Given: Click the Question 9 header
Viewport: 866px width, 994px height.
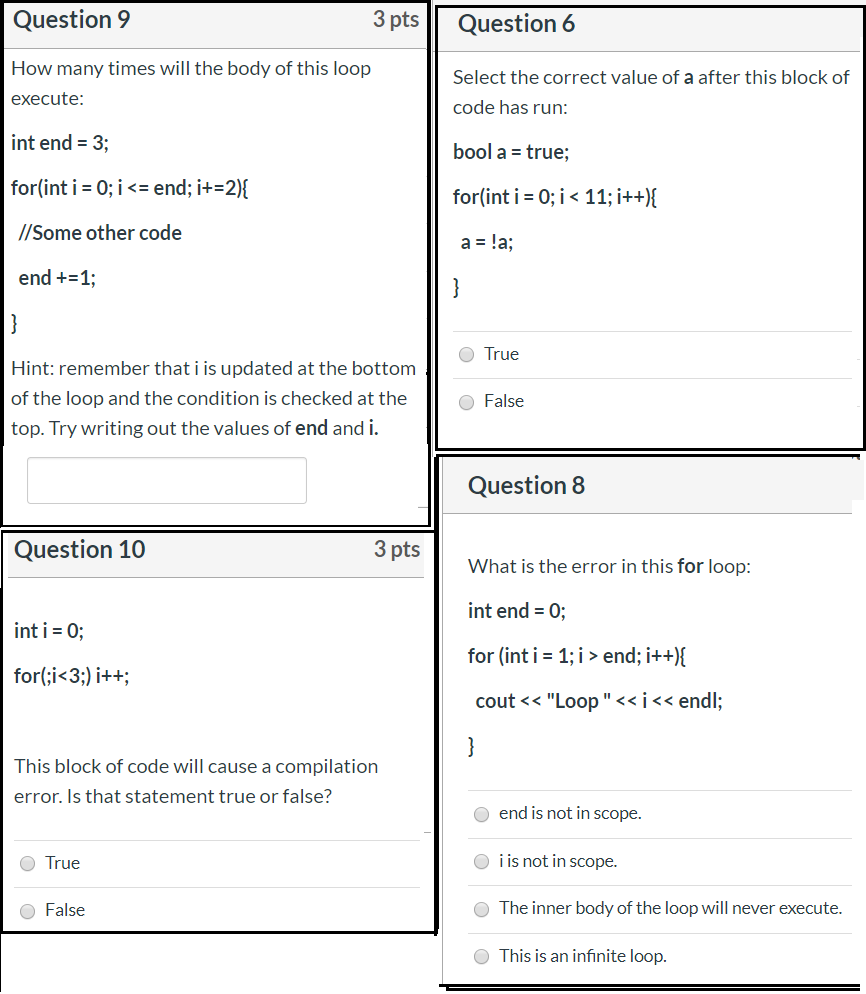Looking at the screenshot, I should 71,19.
